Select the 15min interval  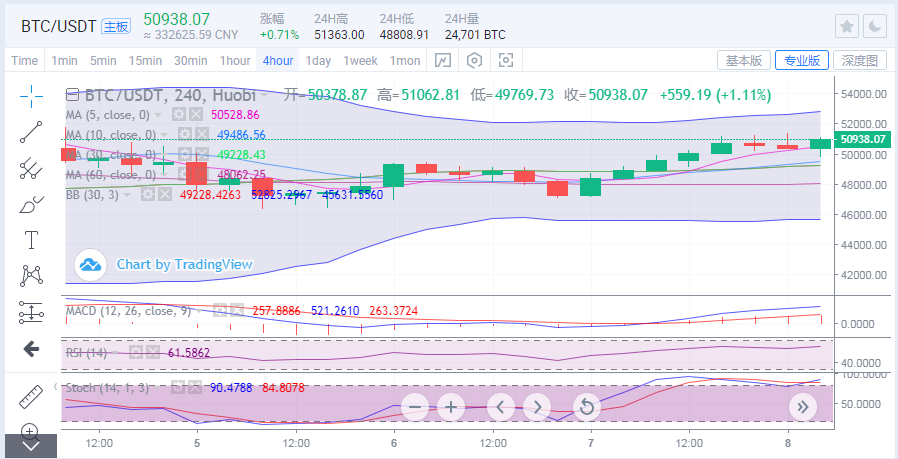pos(145,61)
